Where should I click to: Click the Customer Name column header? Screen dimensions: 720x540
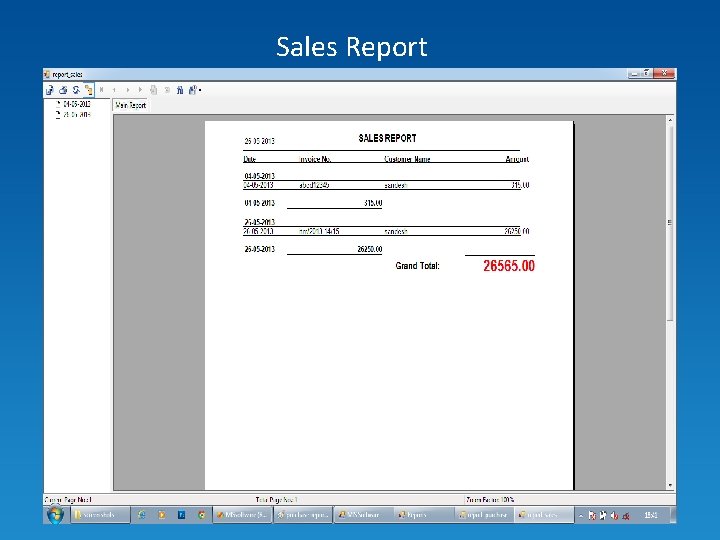[407, 159]
